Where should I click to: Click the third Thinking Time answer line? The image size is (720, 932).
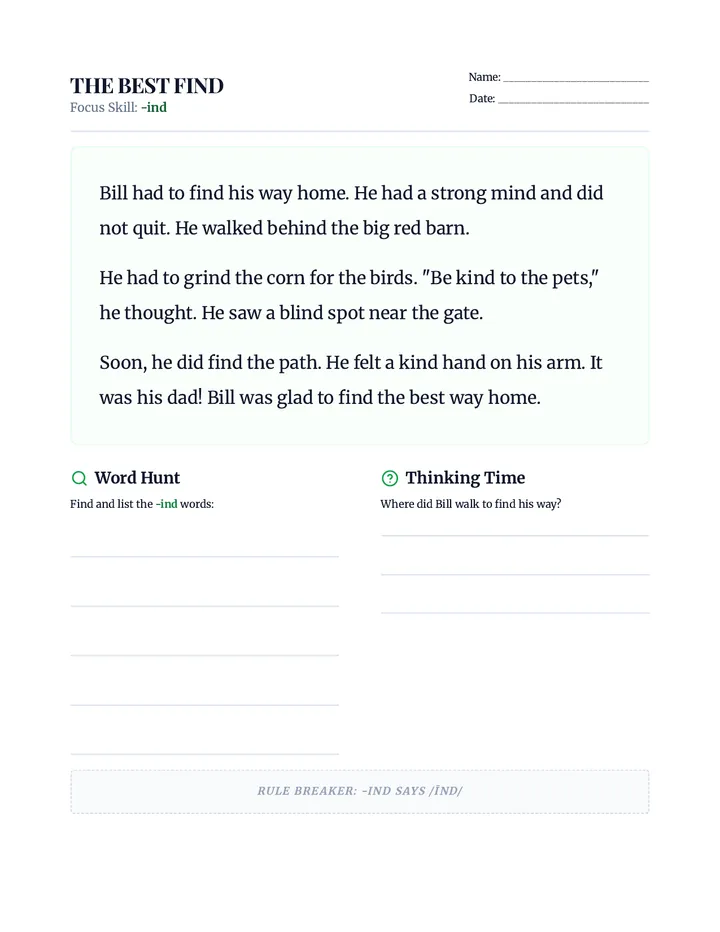click(515, 613)
